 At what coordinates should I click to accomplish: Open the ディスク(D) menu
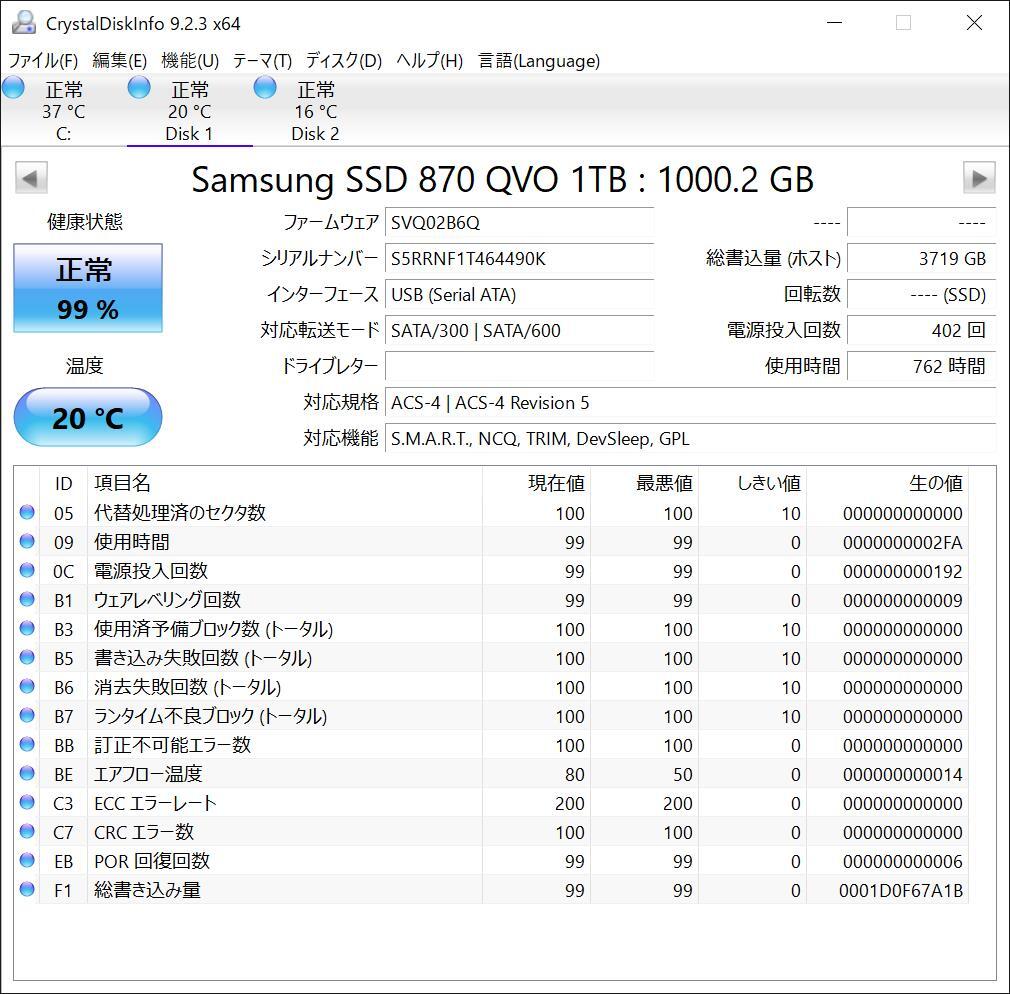[344, 61]
